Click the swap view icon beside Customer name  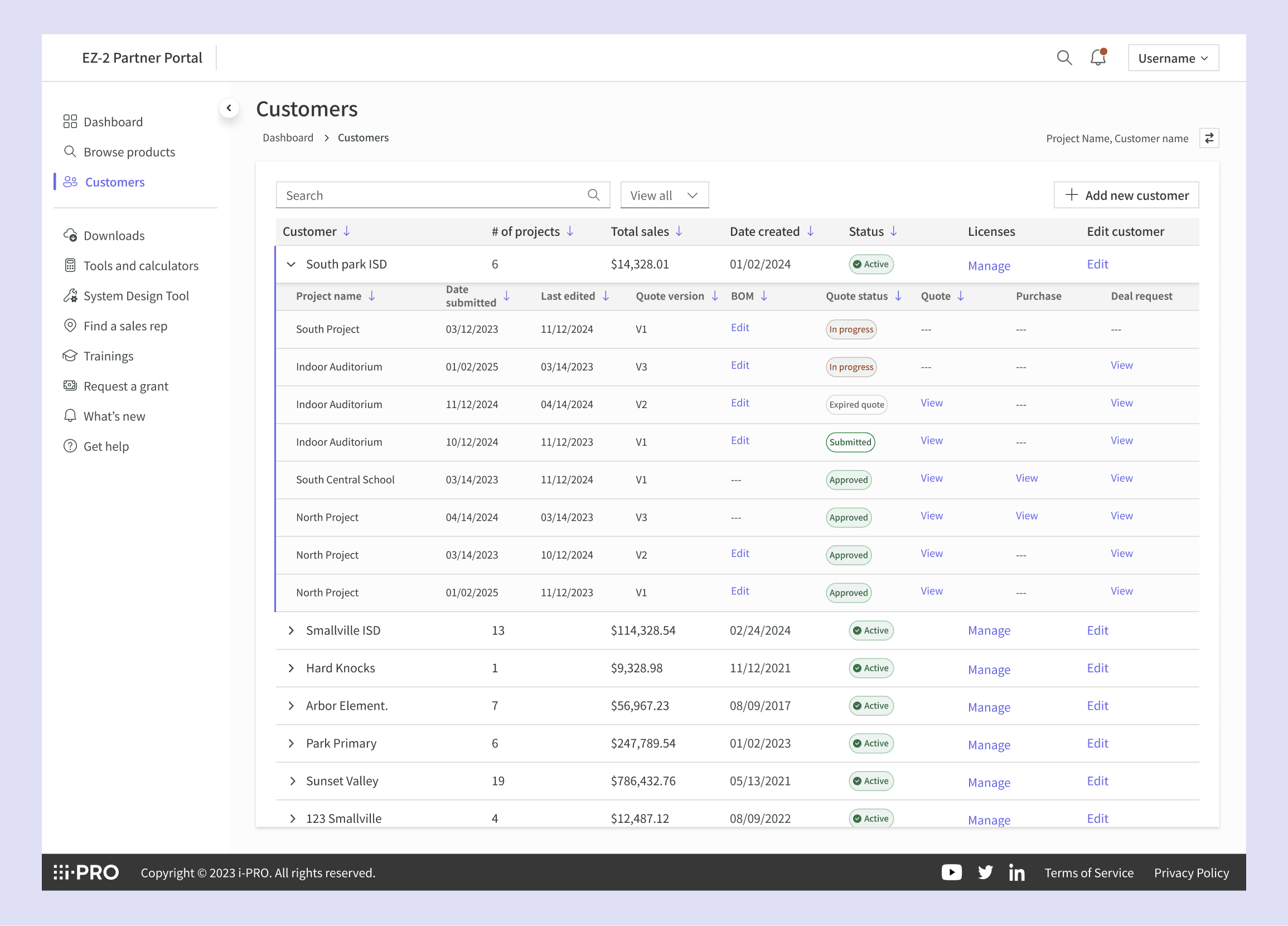1208,138
